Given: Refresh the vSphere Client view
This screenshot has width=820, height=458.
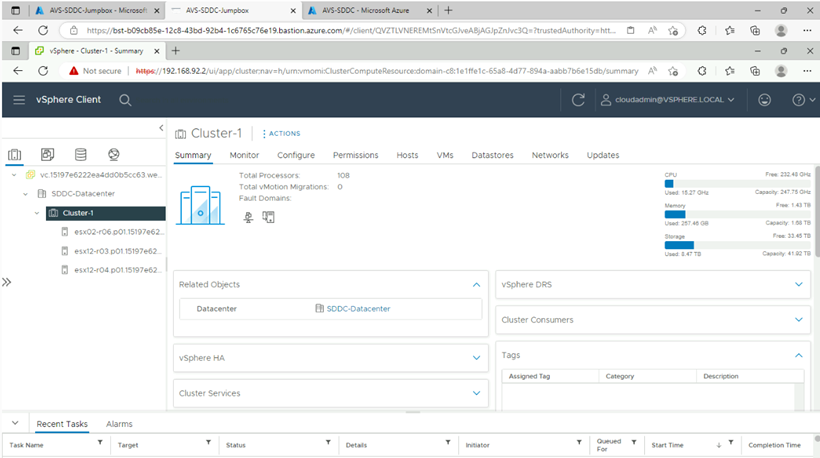Looking at the screenshot, I should 578,99.
